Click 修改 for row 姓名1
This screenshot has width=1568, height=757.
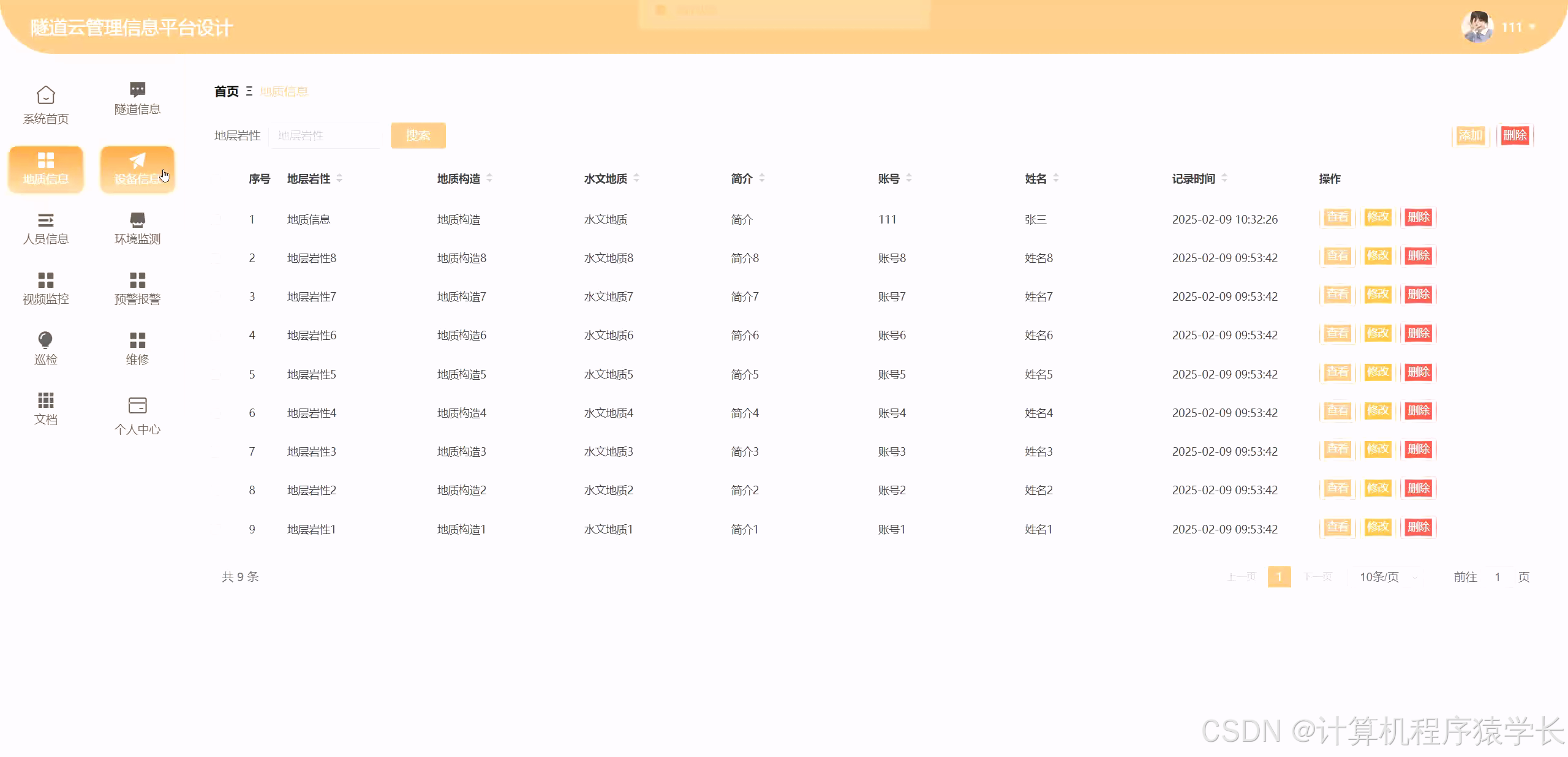1378,527
